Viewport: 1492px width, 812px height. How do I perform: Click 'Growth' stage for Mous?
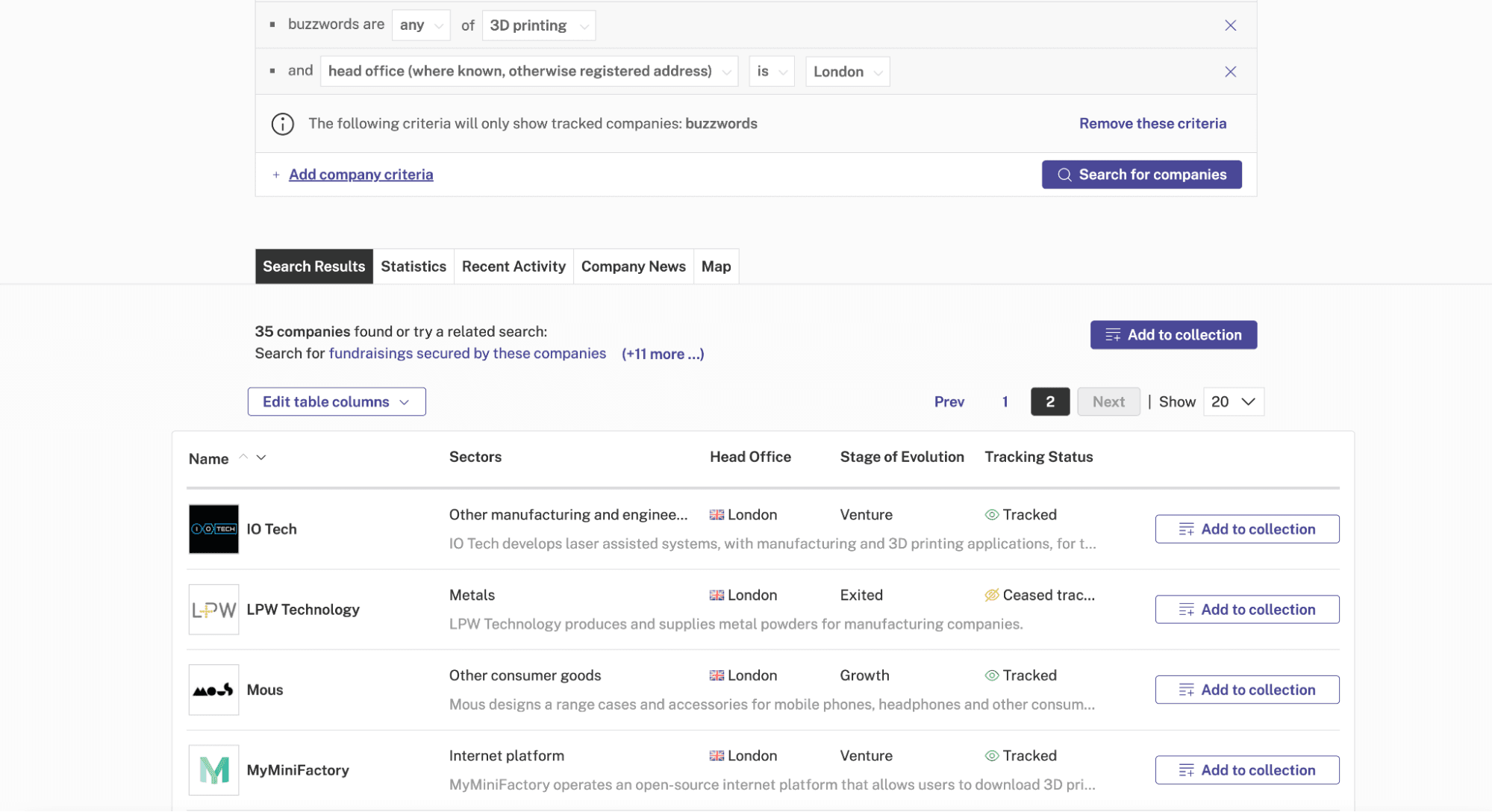pyautogui.click(x=864, y=675)
